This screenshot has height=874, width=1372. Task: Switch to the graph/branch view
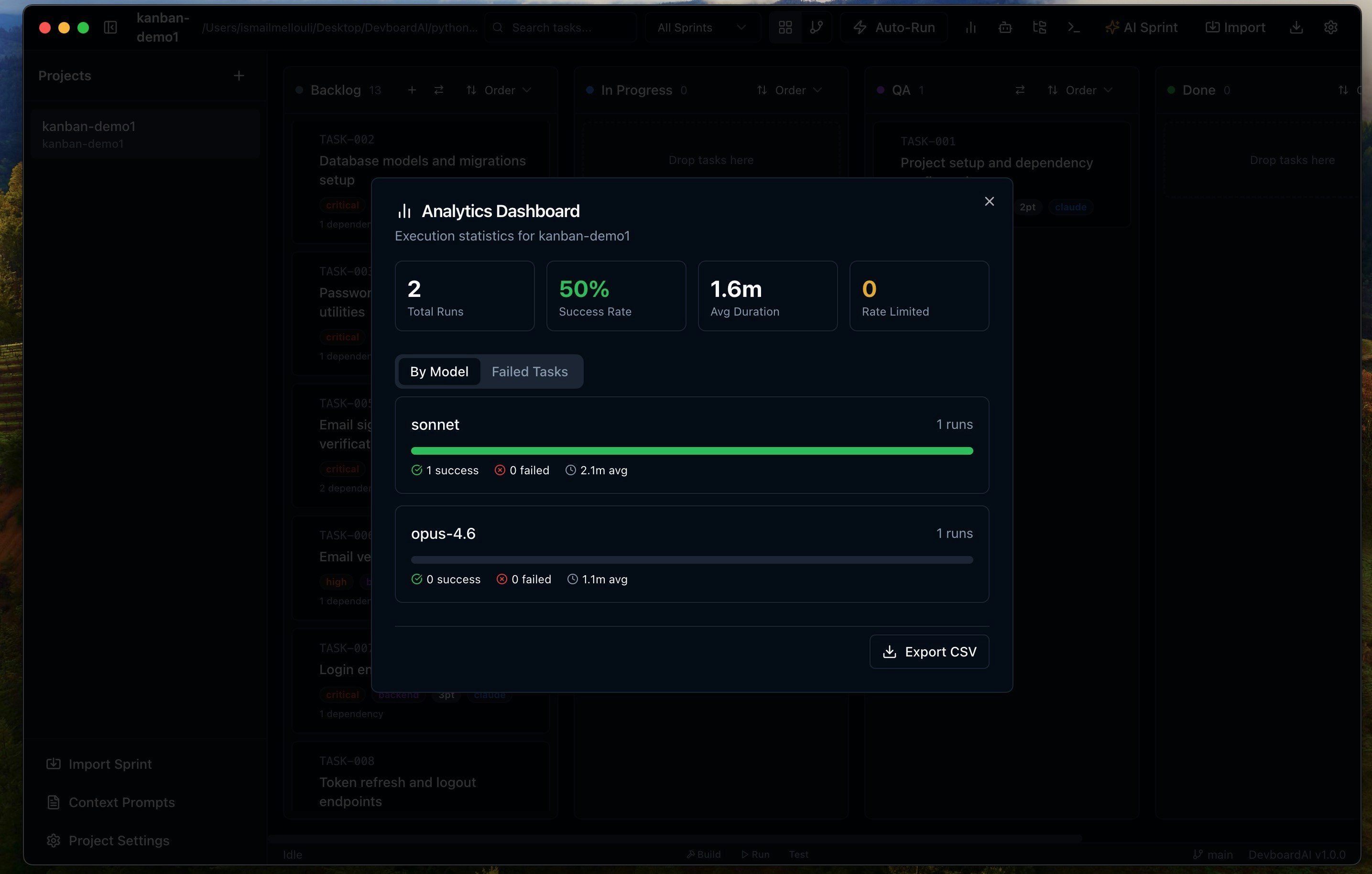click(817, 27)
